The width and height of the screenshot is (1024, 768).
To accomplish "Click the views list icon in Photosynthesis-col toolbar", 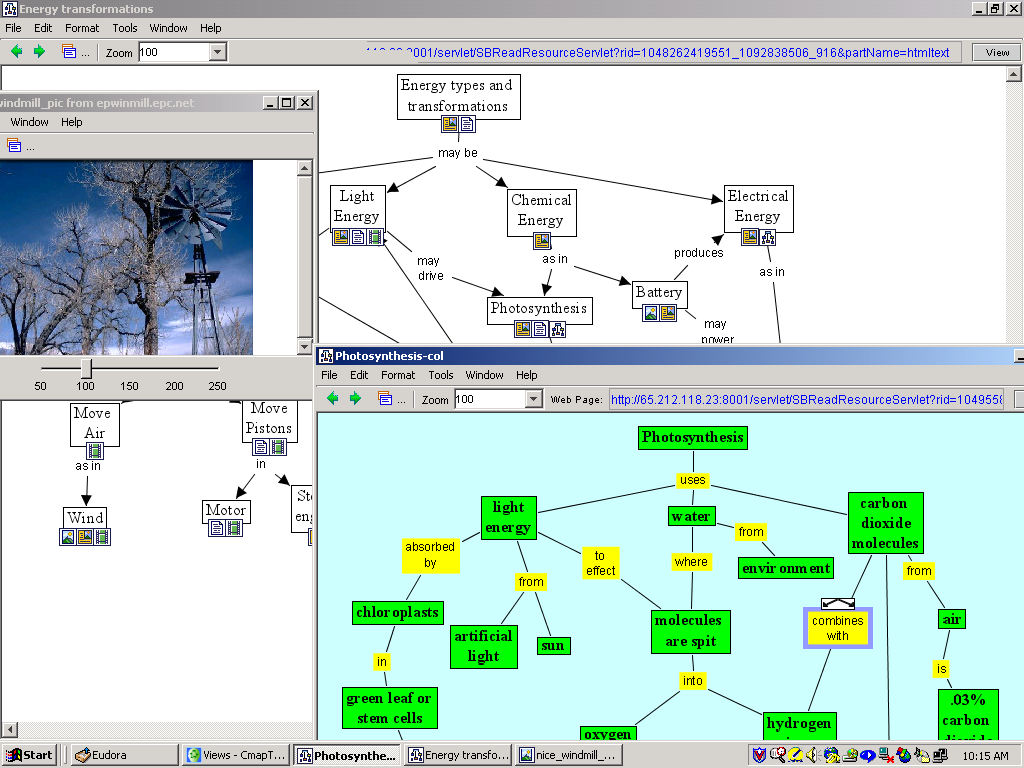I will (385, 399).
